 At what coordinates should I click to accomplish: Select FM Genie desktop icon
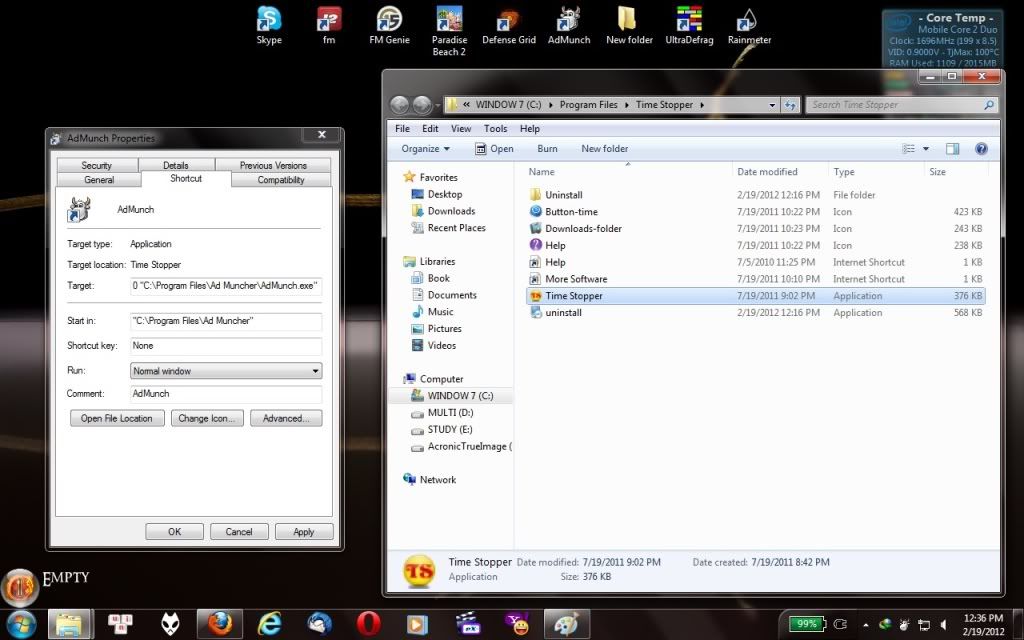pos(389,26)
